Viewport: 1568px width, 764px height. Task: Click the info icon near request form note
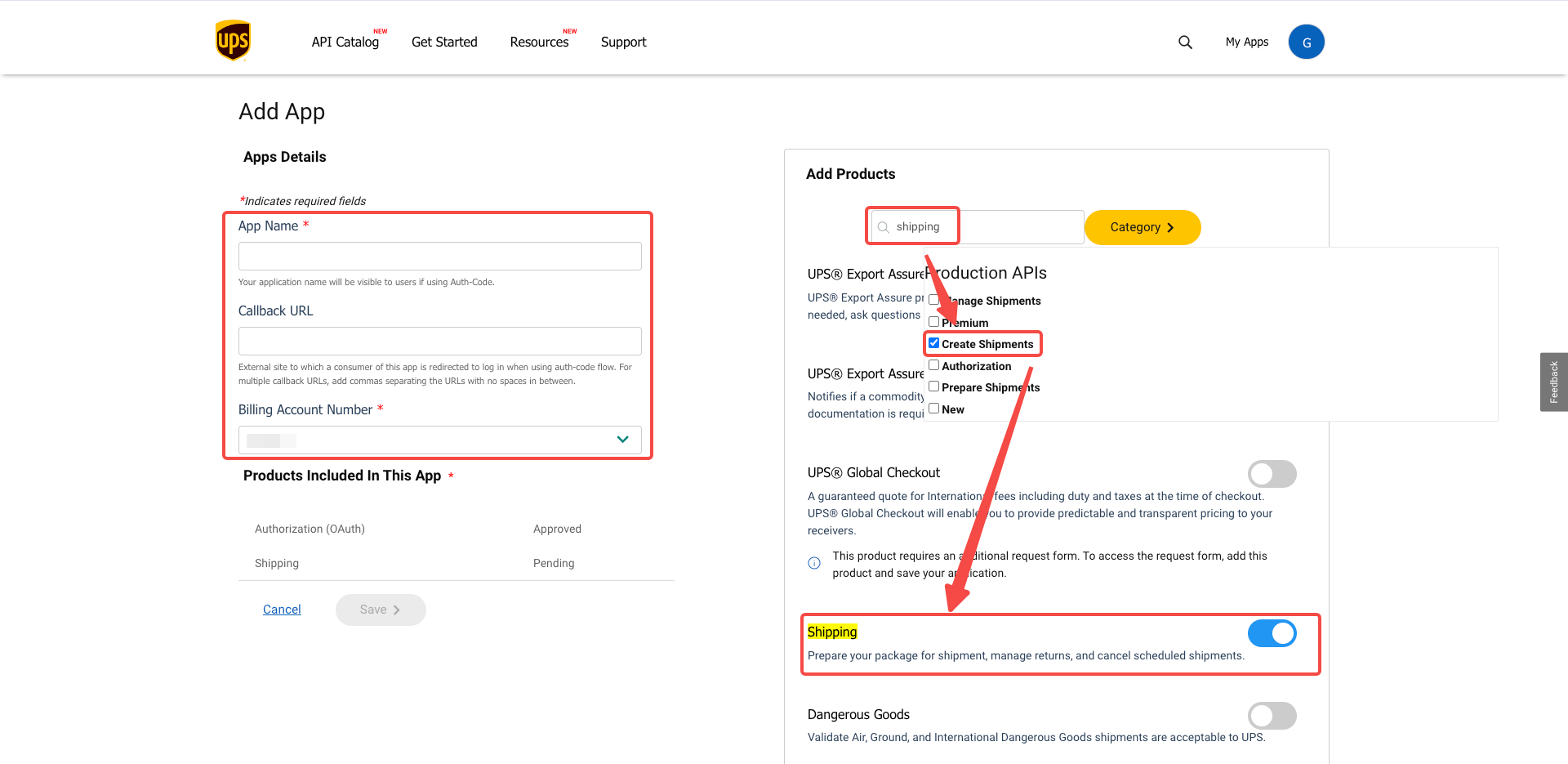click(x=814, y=563)
